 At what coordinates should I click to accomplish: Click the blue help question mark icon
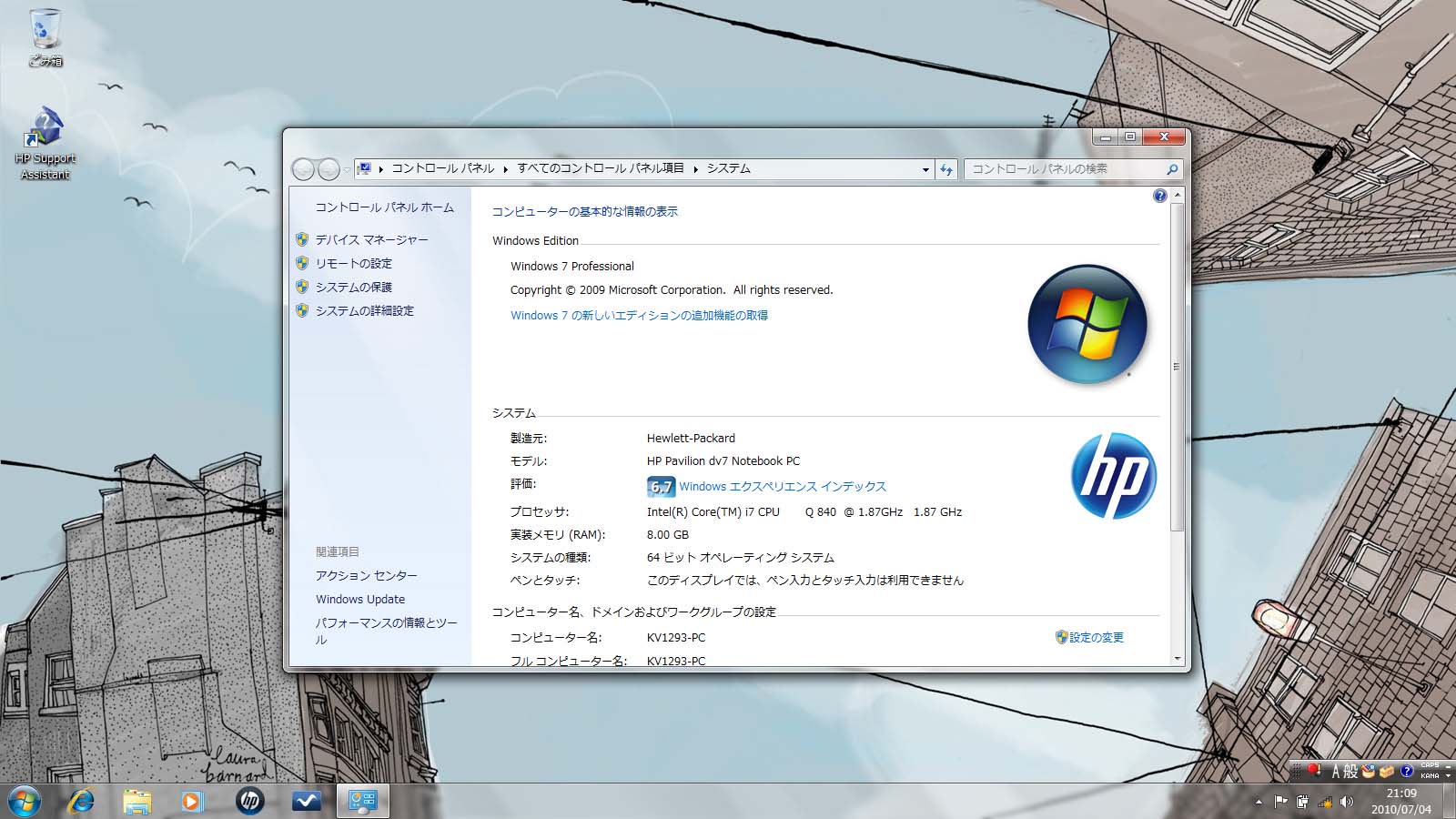1159,196
